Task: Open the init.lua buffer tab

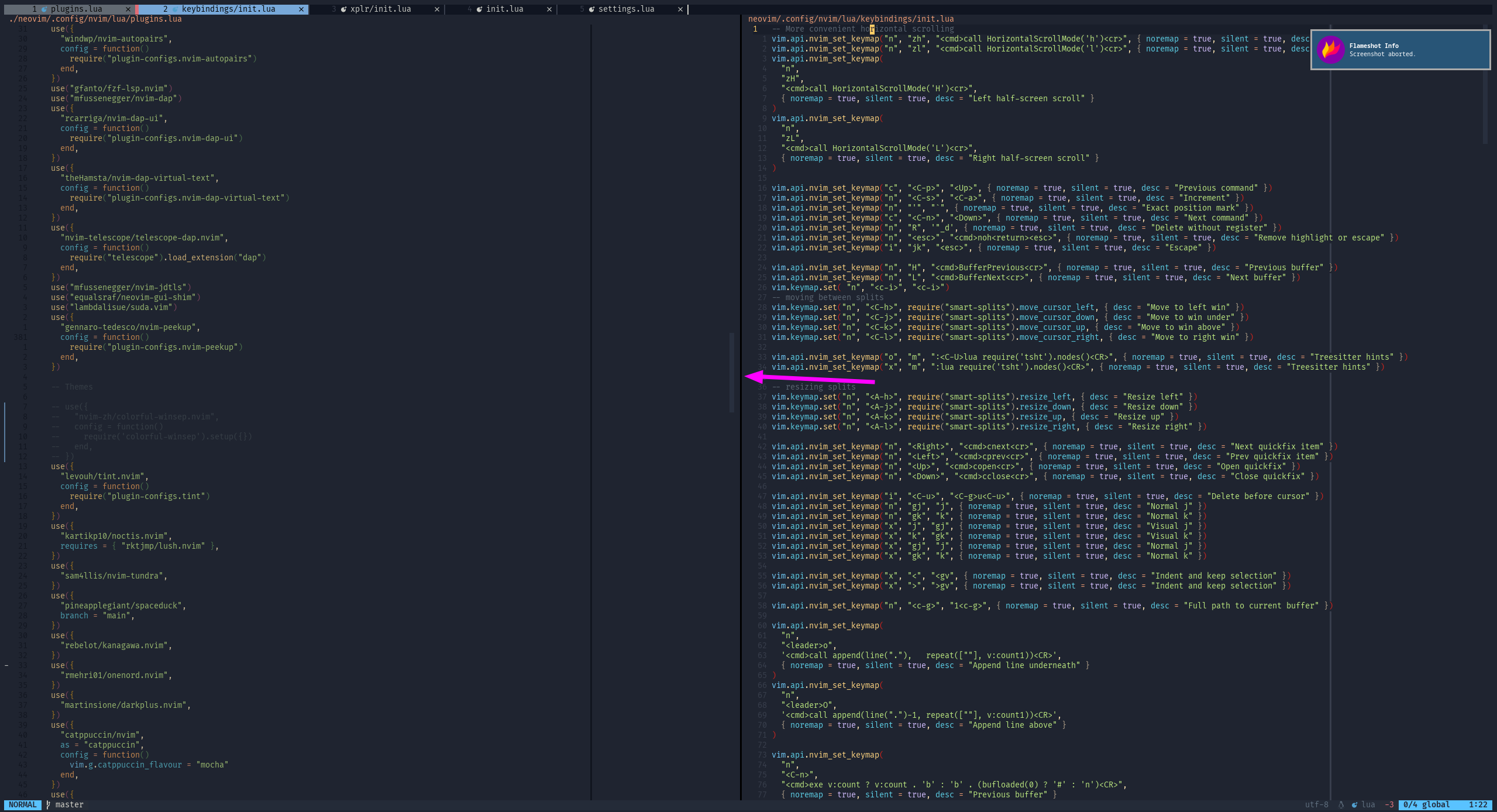Action: point(504,9)
